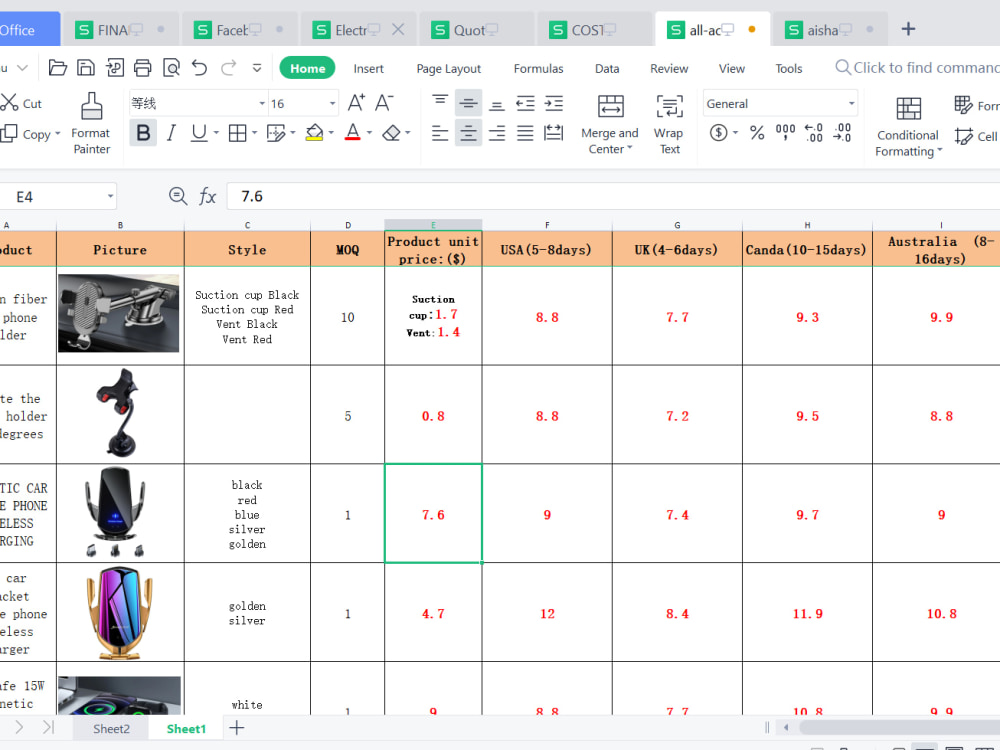Click the Save document icon

click(x=85, y=68)
